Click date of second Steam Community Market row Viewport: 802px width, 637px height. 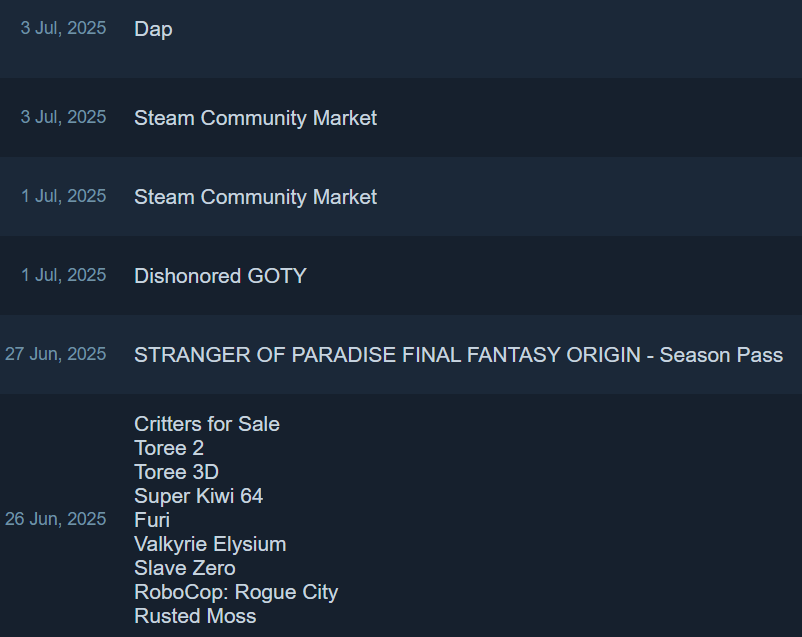tap(63, 196)
